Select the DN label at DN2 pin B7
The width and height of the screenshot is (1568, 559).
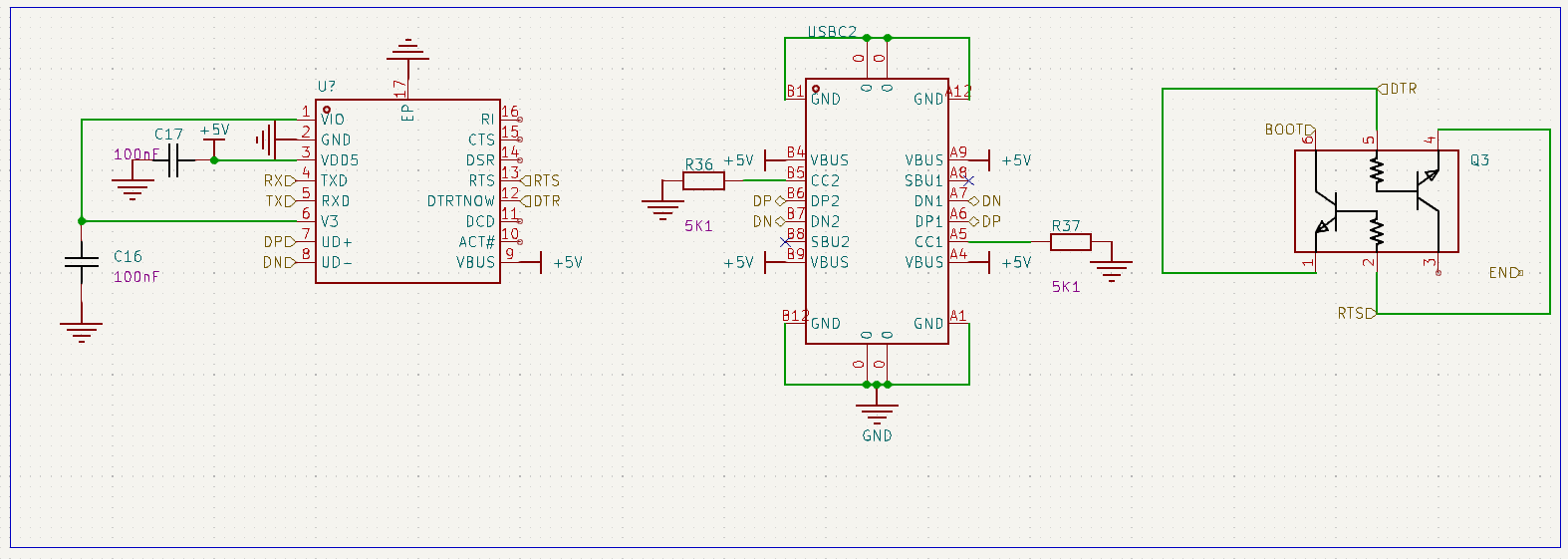(x=768, y=222)
